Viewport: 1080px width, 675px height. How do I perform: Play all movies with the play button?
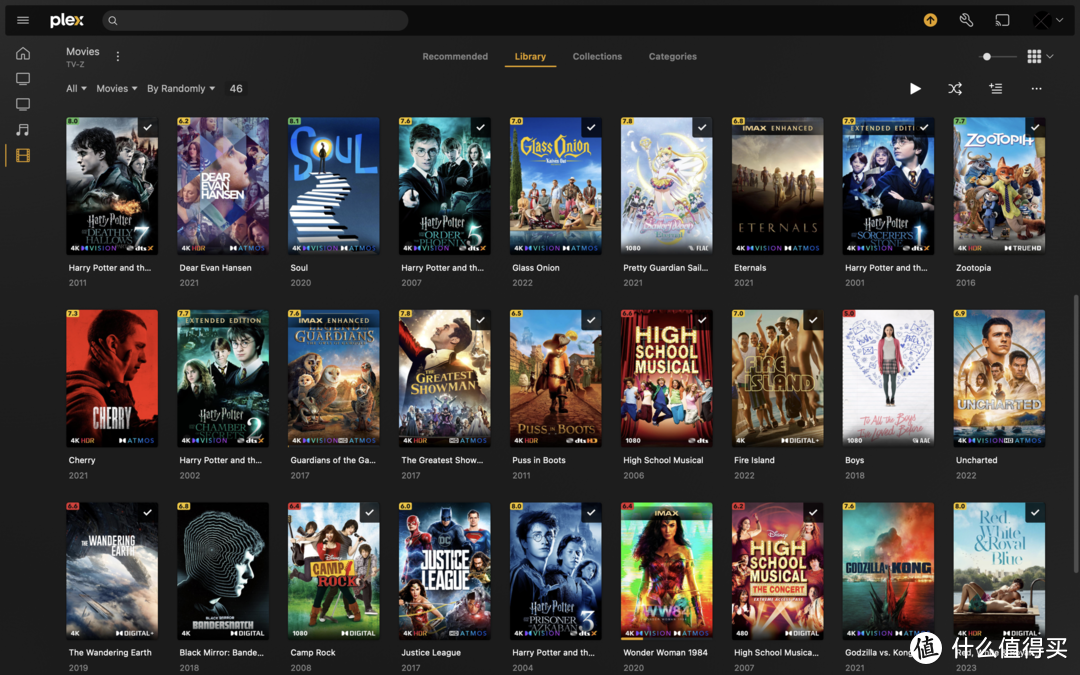click(915, 88)
